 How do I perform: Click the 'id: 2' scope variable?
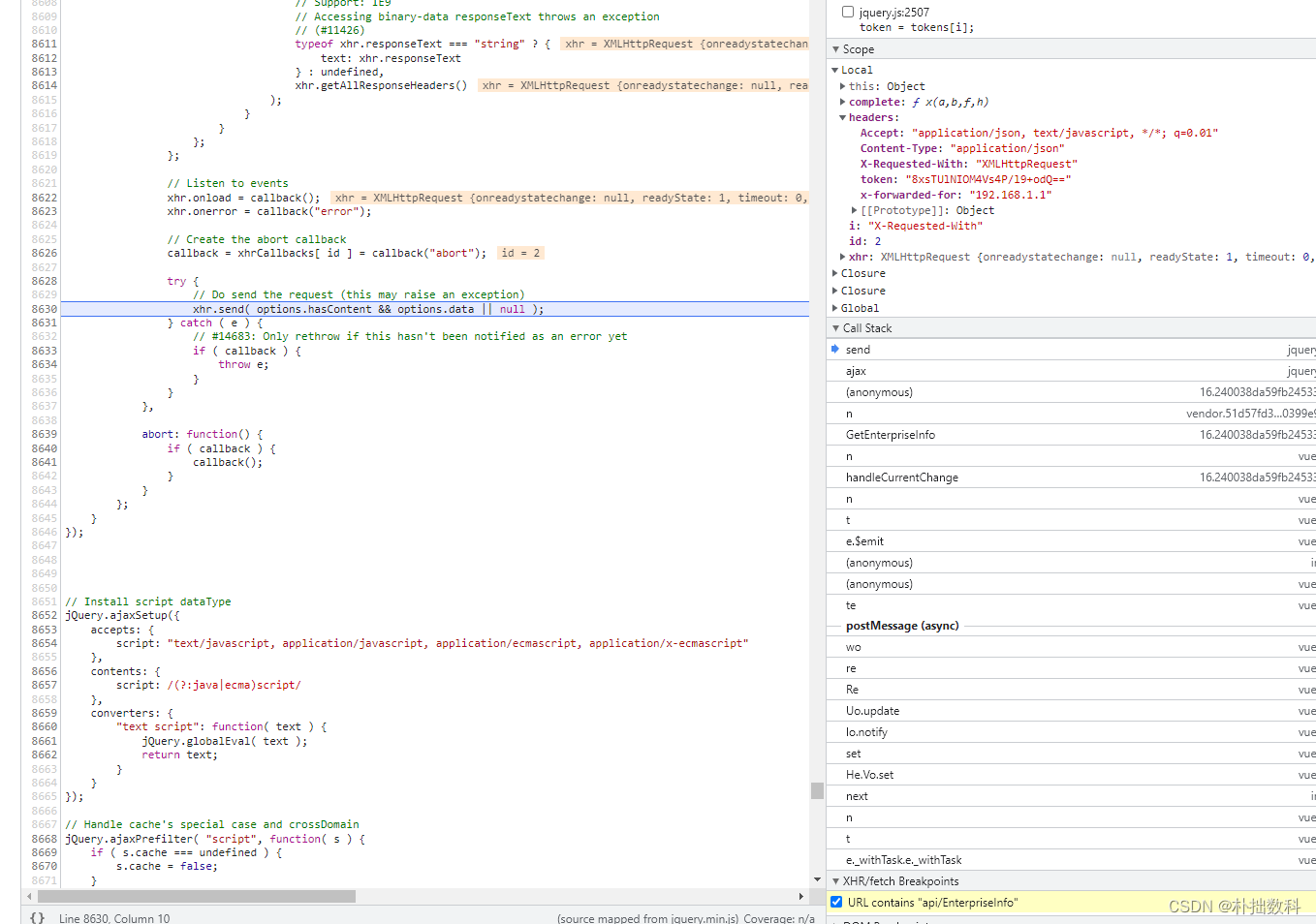pyautogui.click(x=864, y=241)
